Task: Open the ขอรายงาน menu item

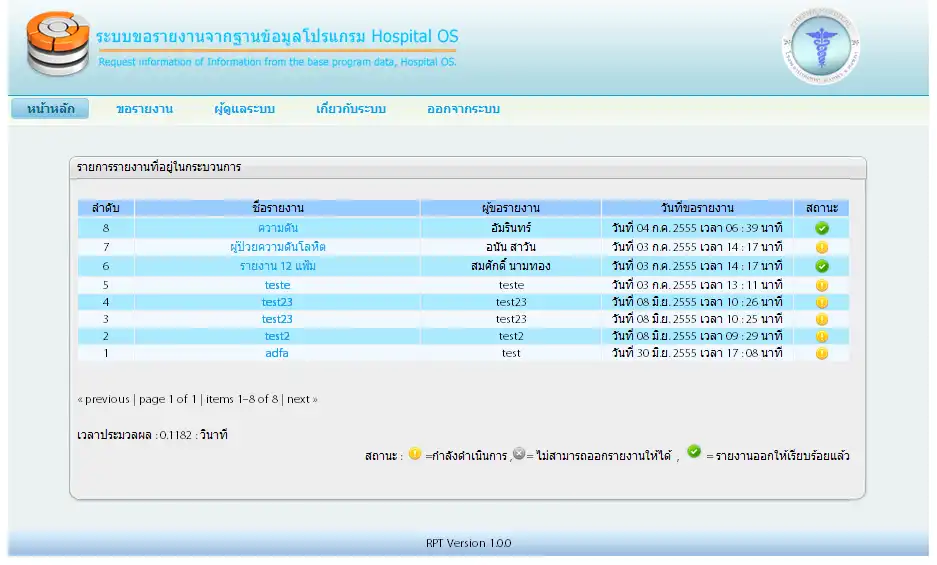Action: 145,109
